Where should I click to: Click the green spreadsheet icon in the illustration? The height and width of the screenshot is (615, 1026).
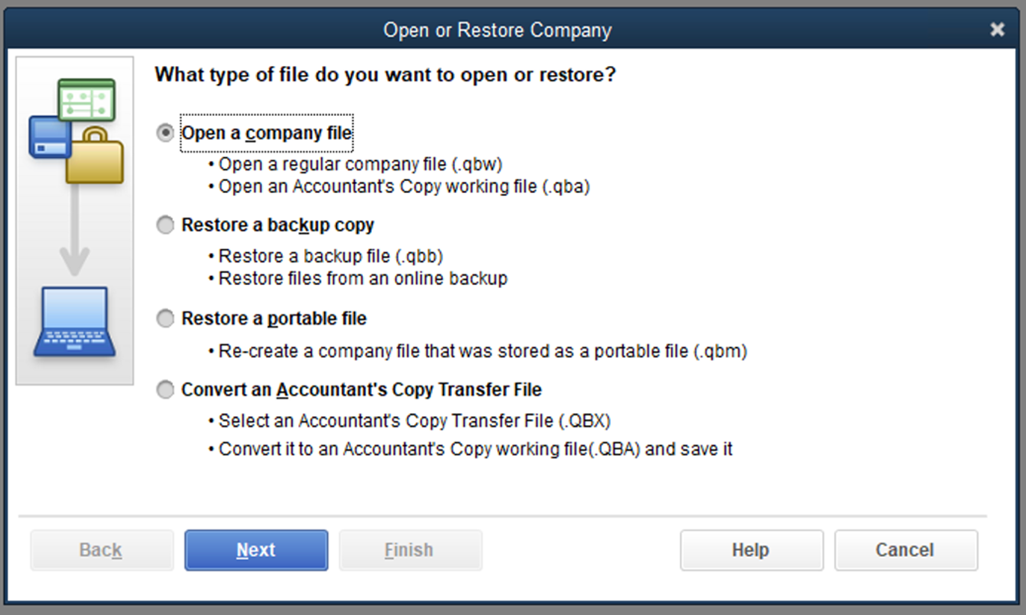tap(86, 99)
